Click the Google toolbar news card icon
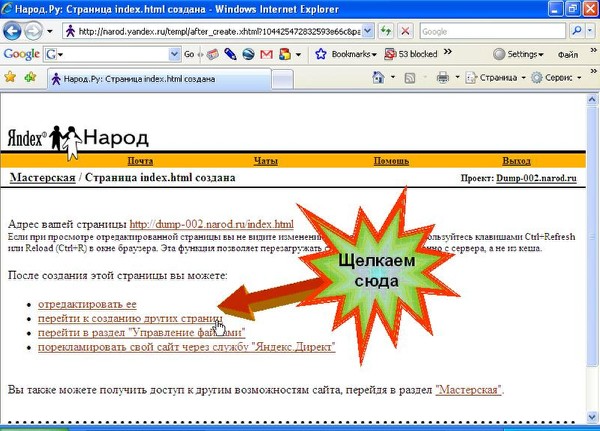This screenshot has width=600, height=431. click(x=212, y=55)
